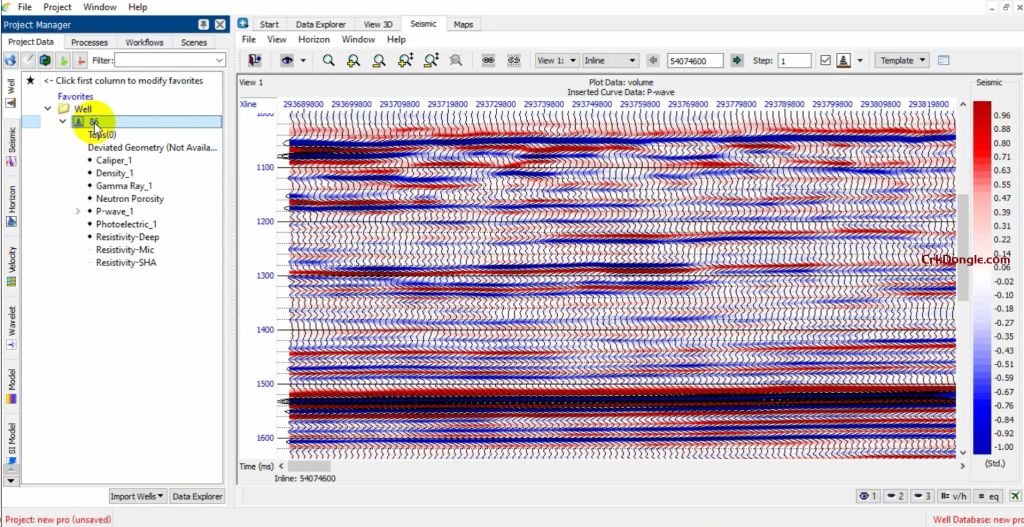Toggle view 2 visibility button
Viewport: 1024px width, 527px height.
[895, 496]
